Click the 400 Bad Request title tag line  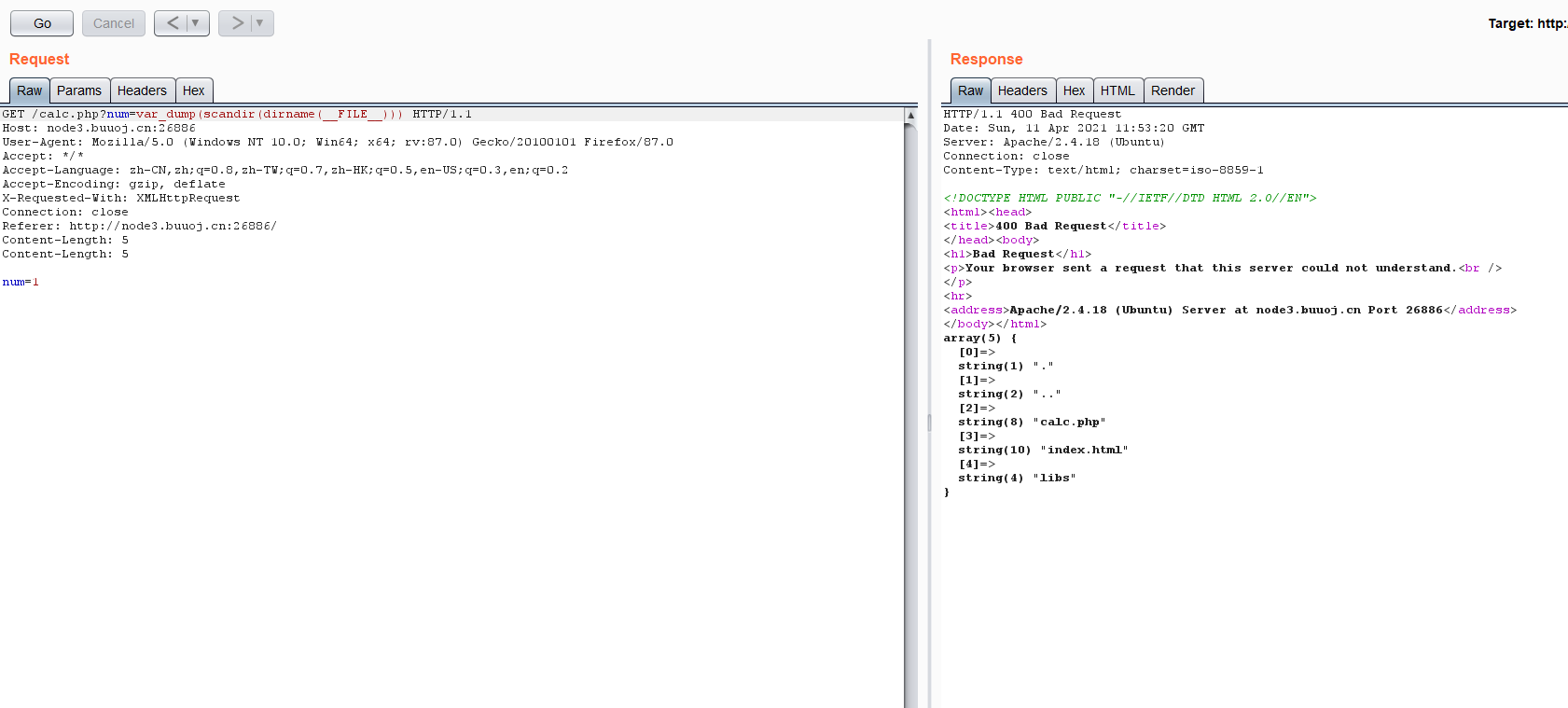tap(1055, 226)
